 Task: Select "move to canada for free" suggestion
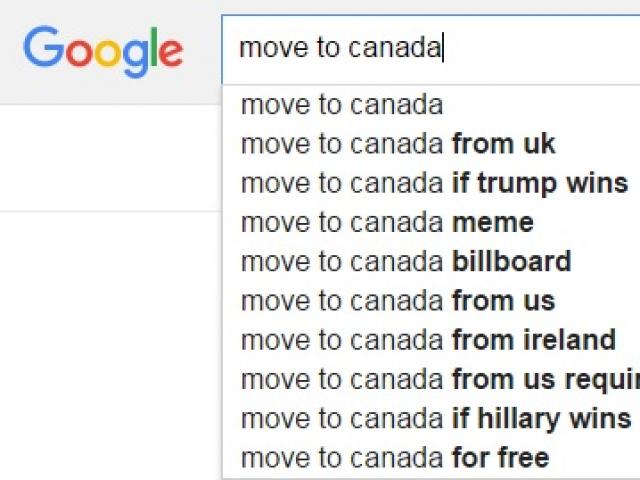pyautogui.click(x=395, y=458)
